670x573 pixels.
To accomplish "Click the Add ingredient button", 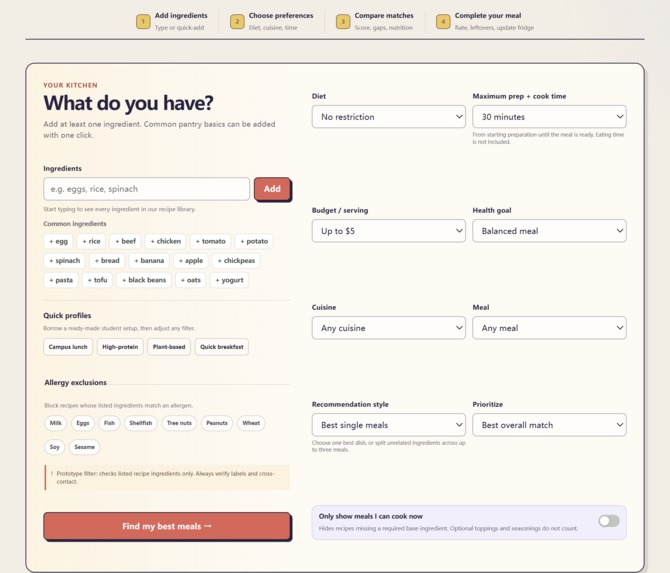I will [x=272, y=189].
